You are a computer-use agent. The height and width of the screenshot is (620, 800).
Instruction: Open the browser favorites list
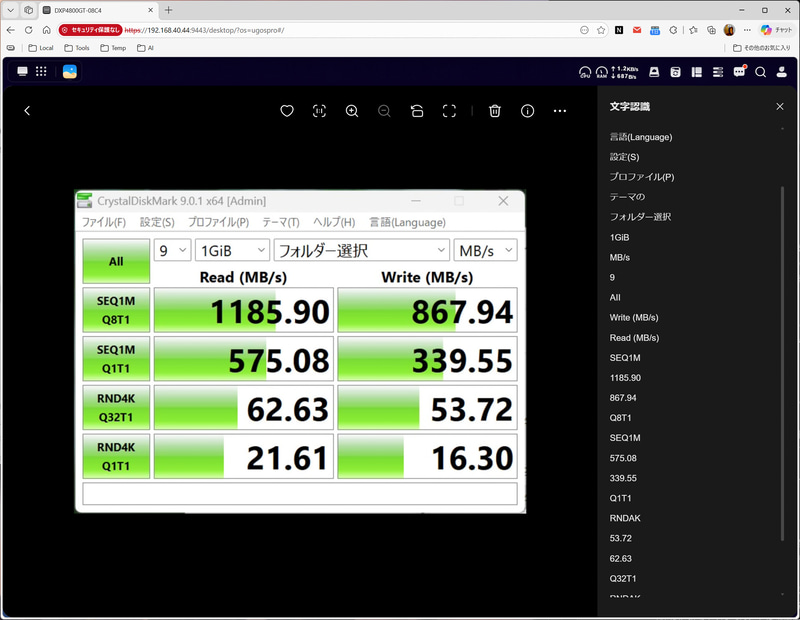[x=693, y=30]
